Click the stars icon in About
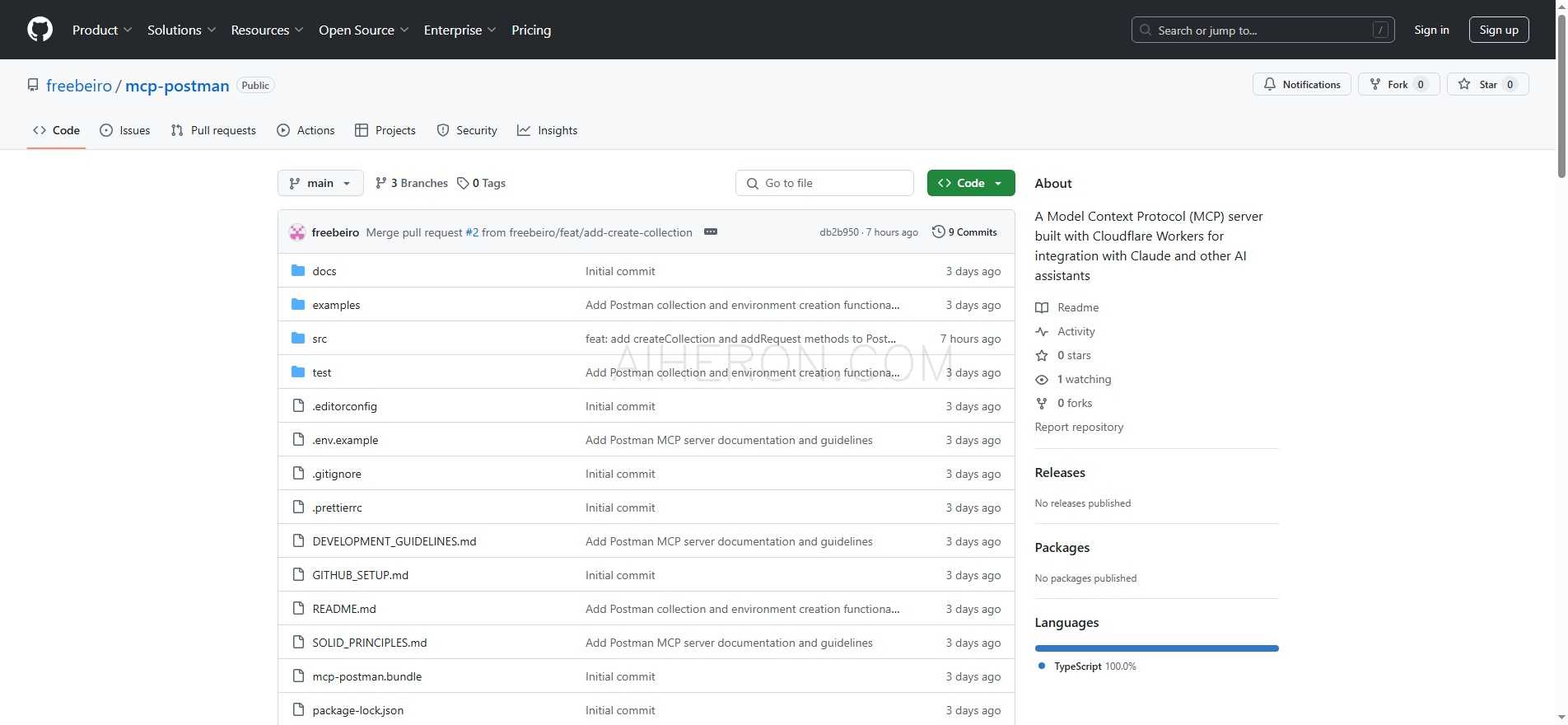1568x725 pixels. [x=1042, y=355]
